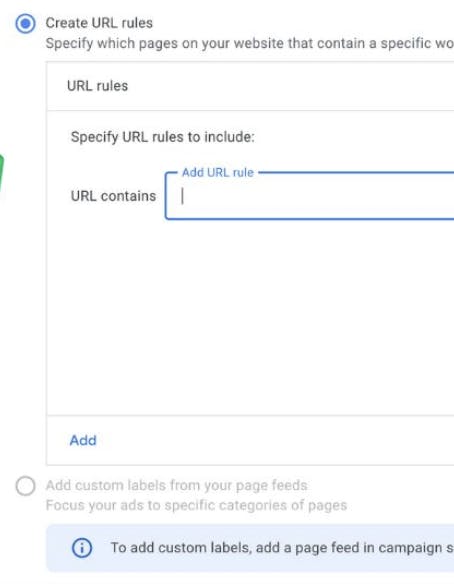Click the 'Specify URL rules to include:' text
The image size is (454, 586).
163,137
